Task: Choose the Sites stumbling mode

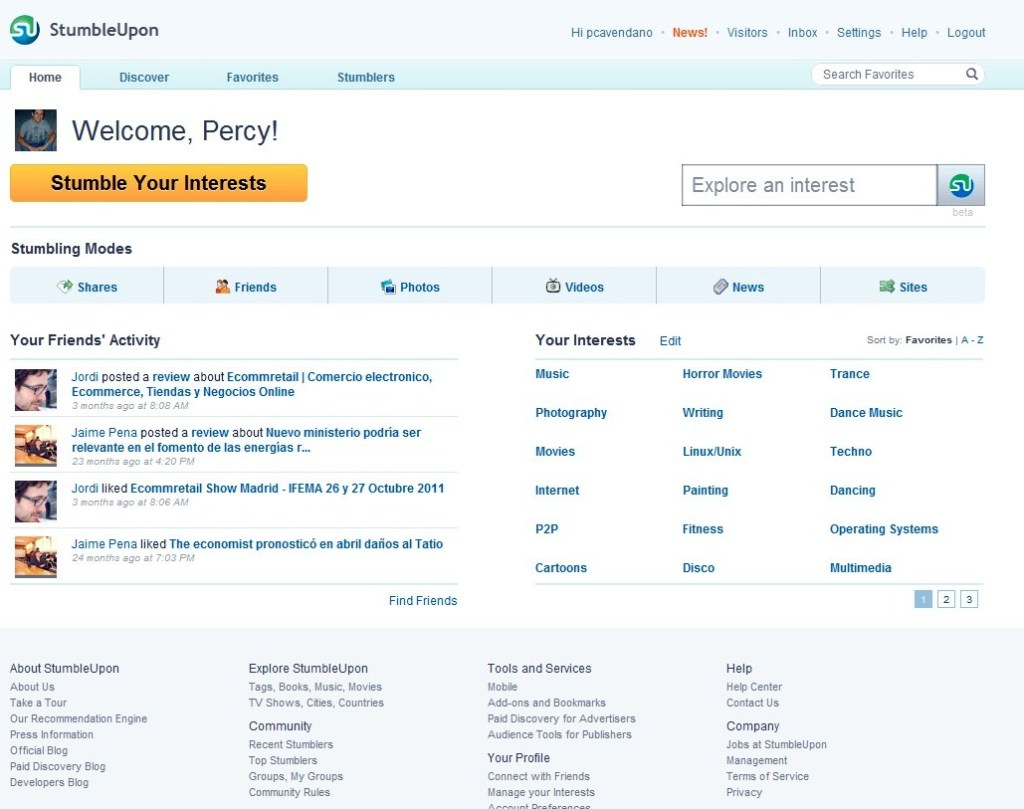Action: [903, 287]
